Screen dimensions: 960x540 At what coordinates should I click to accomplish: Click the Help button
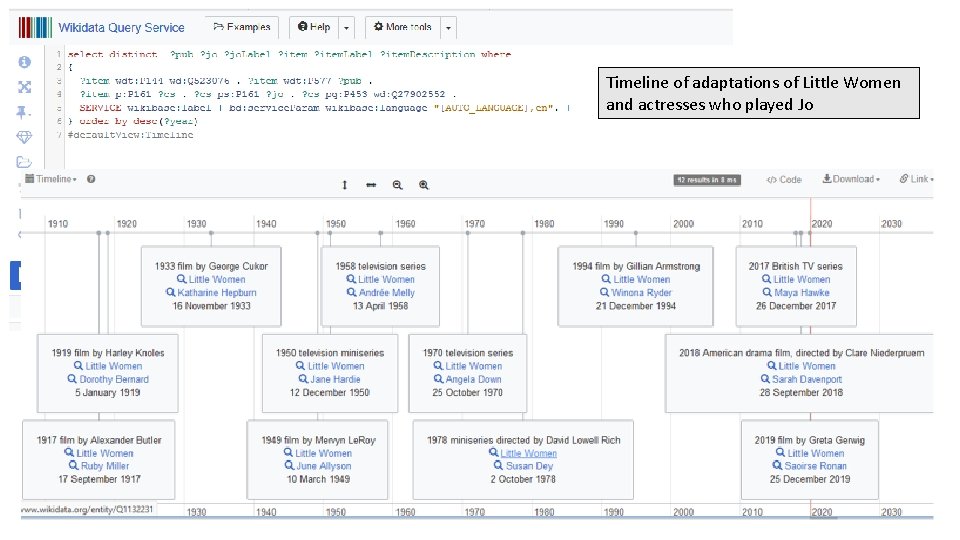(314, 28)
